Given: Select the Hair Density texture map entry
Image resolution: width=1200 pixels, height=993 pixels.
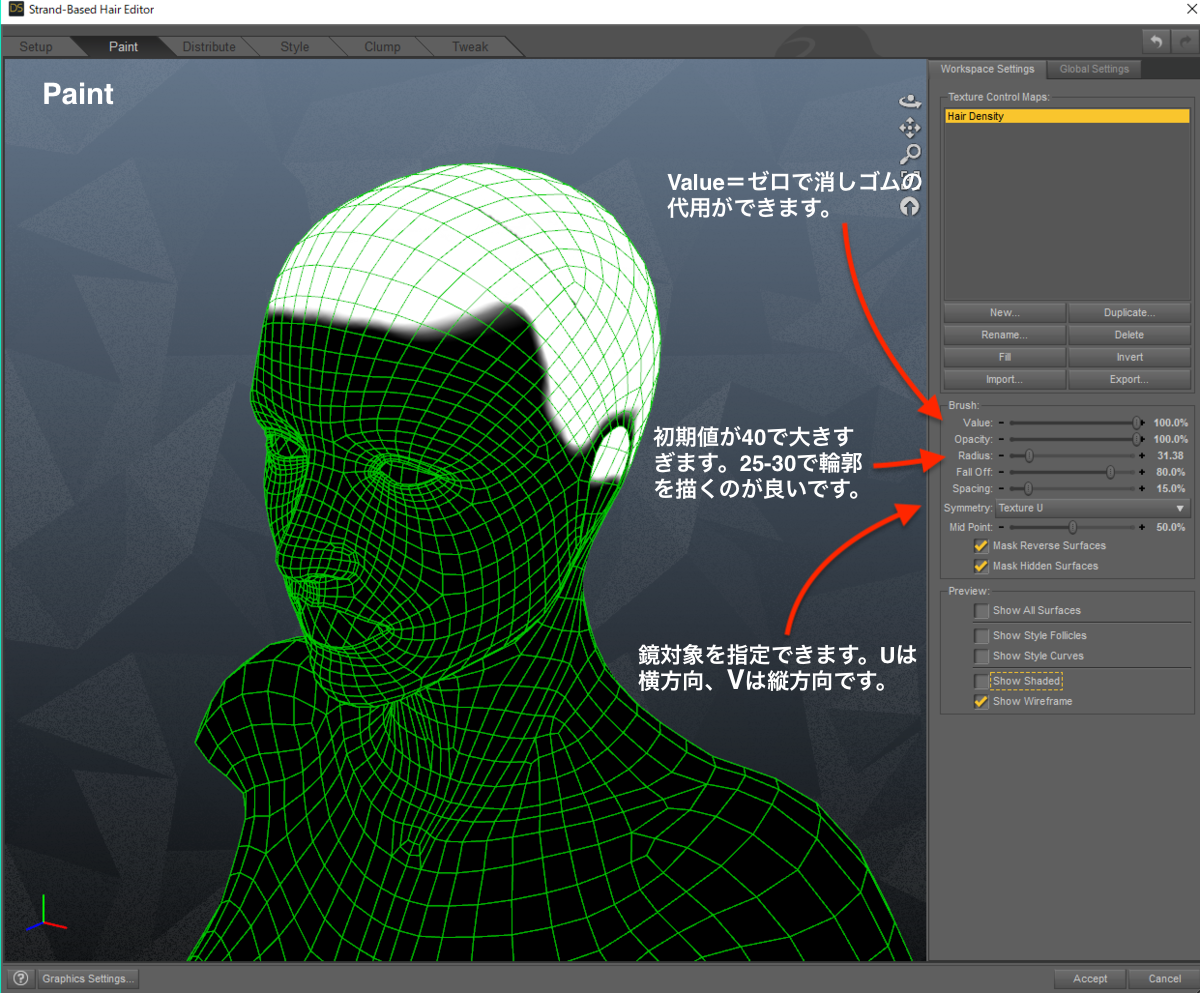Looking at the screenshot, I should [x=1065, y=115].
